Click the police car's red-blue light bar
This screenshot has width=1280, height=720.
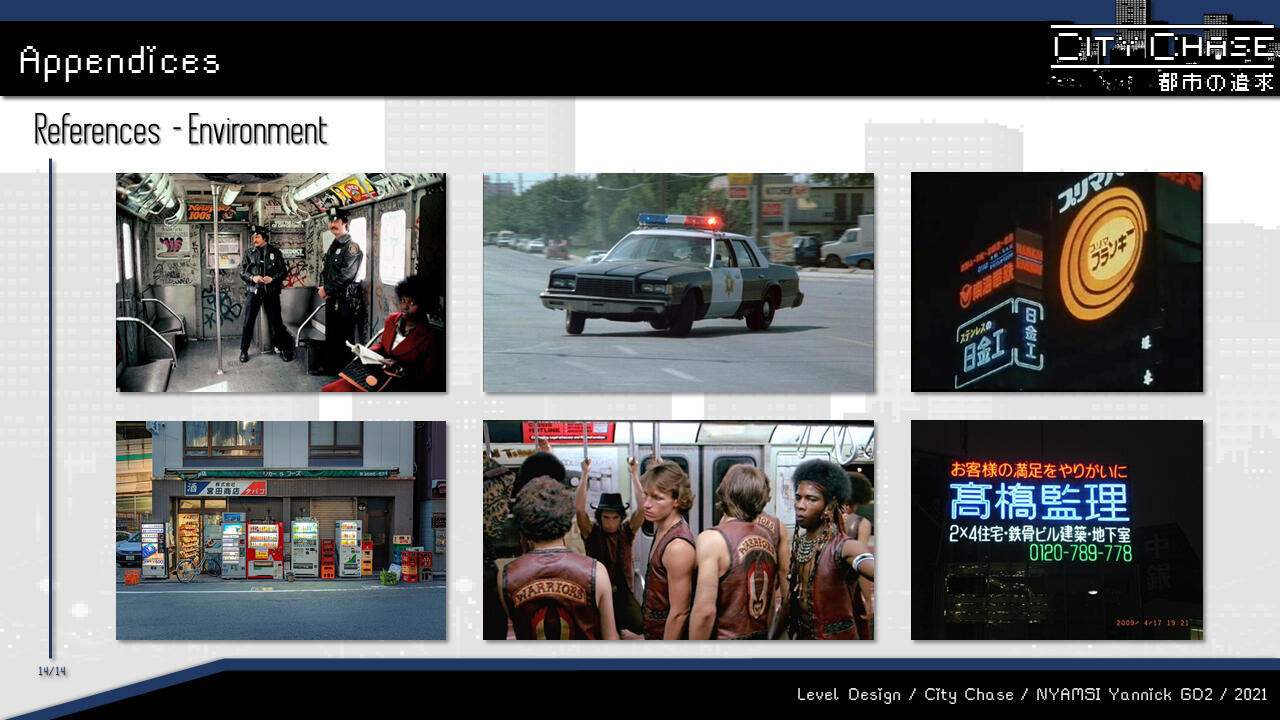coord(679,220)
